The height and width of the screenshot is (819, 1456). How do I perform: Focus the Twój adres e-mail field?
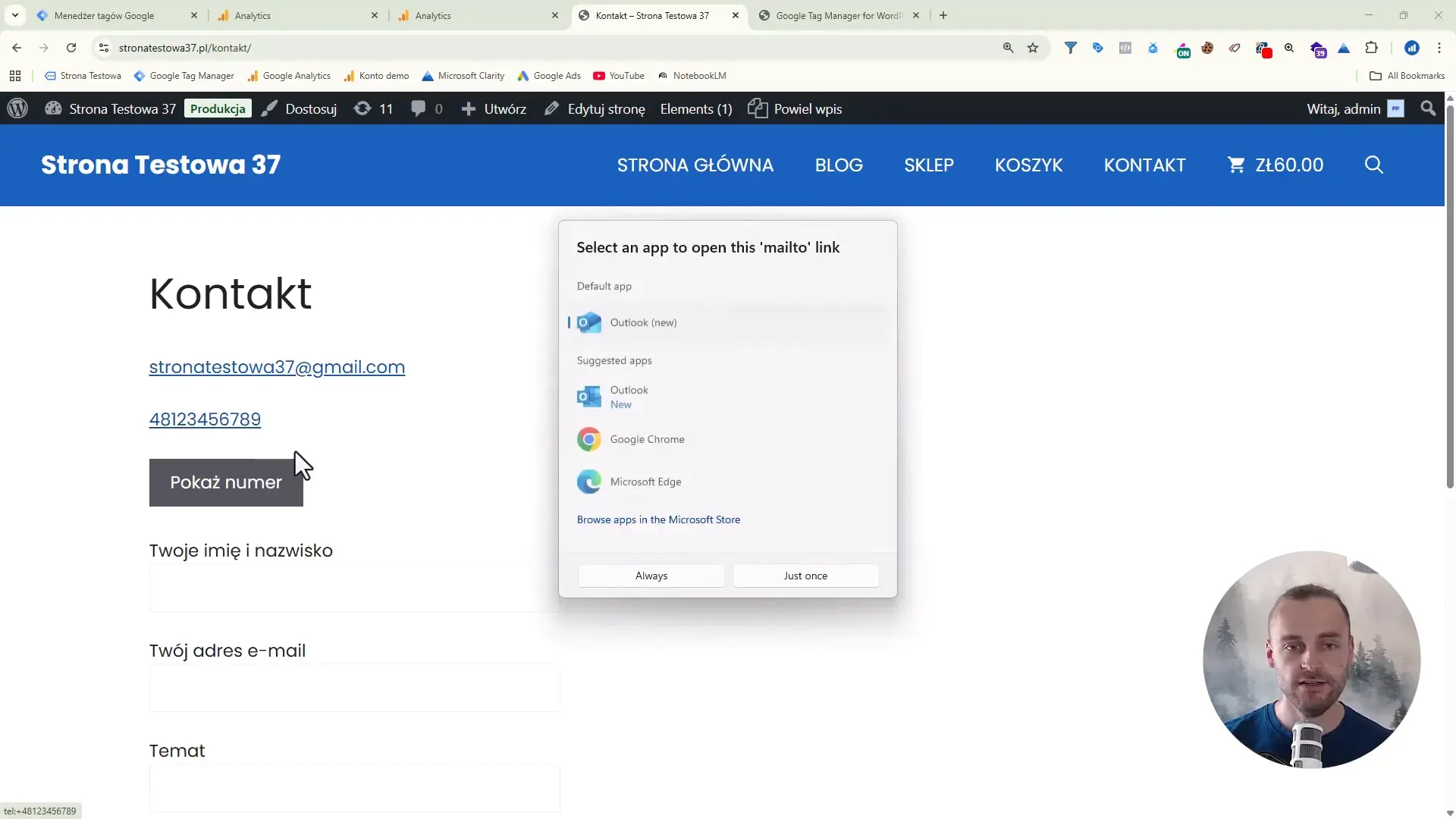(354, 688)
